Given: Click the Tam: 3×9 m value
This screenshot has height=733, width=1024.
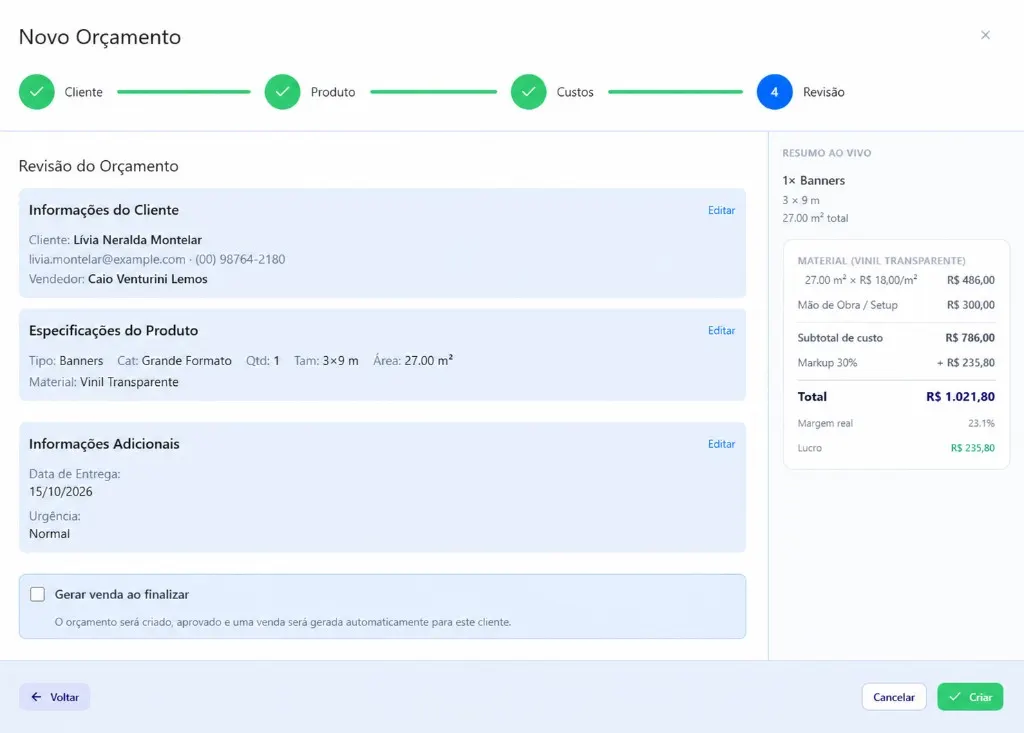Looking at the screenshot, I should point(340,361).
